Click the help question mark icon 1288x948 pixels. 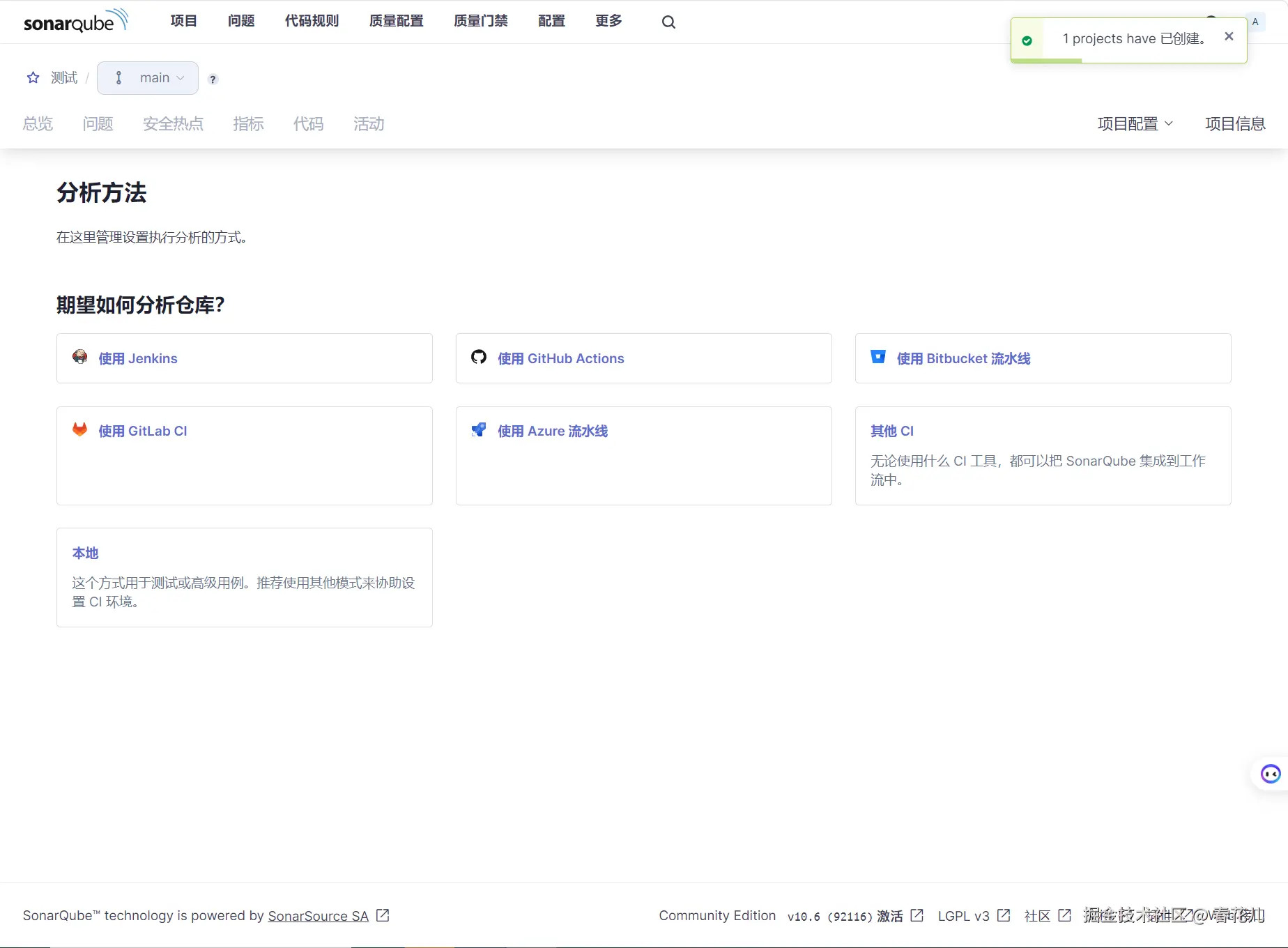(213, 79)
